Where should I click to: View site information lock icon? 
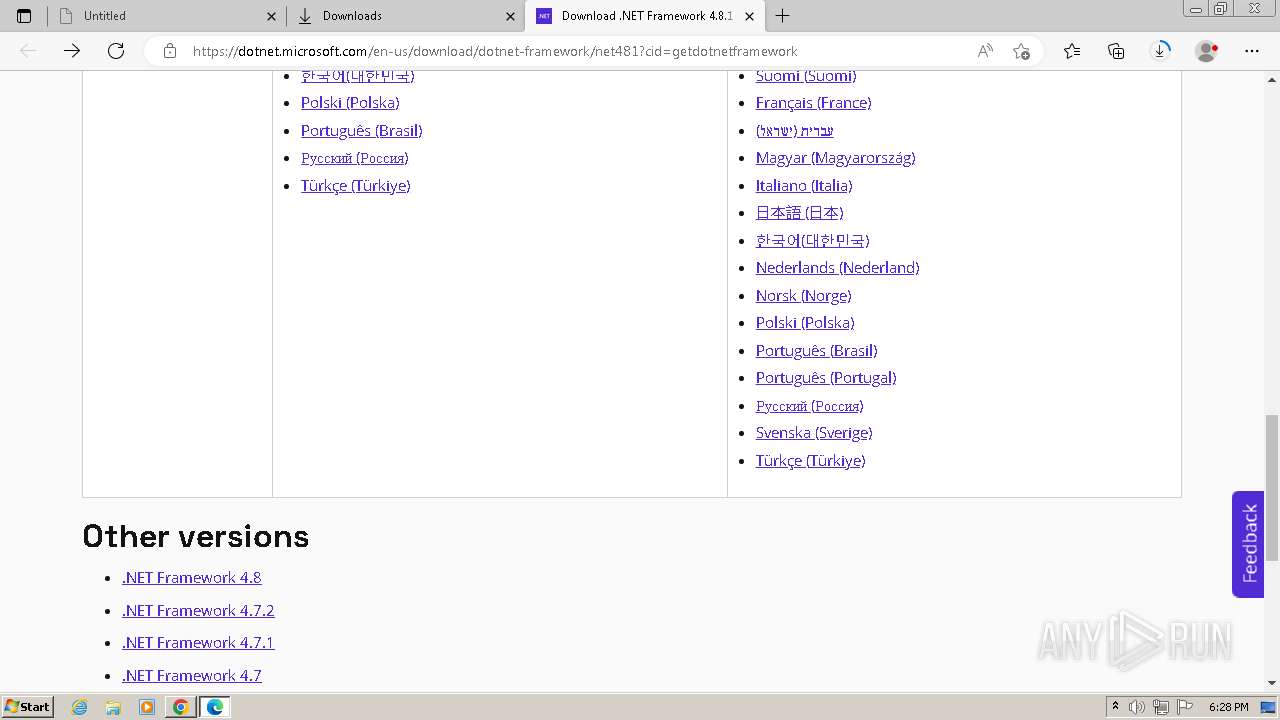click(170, 51)
